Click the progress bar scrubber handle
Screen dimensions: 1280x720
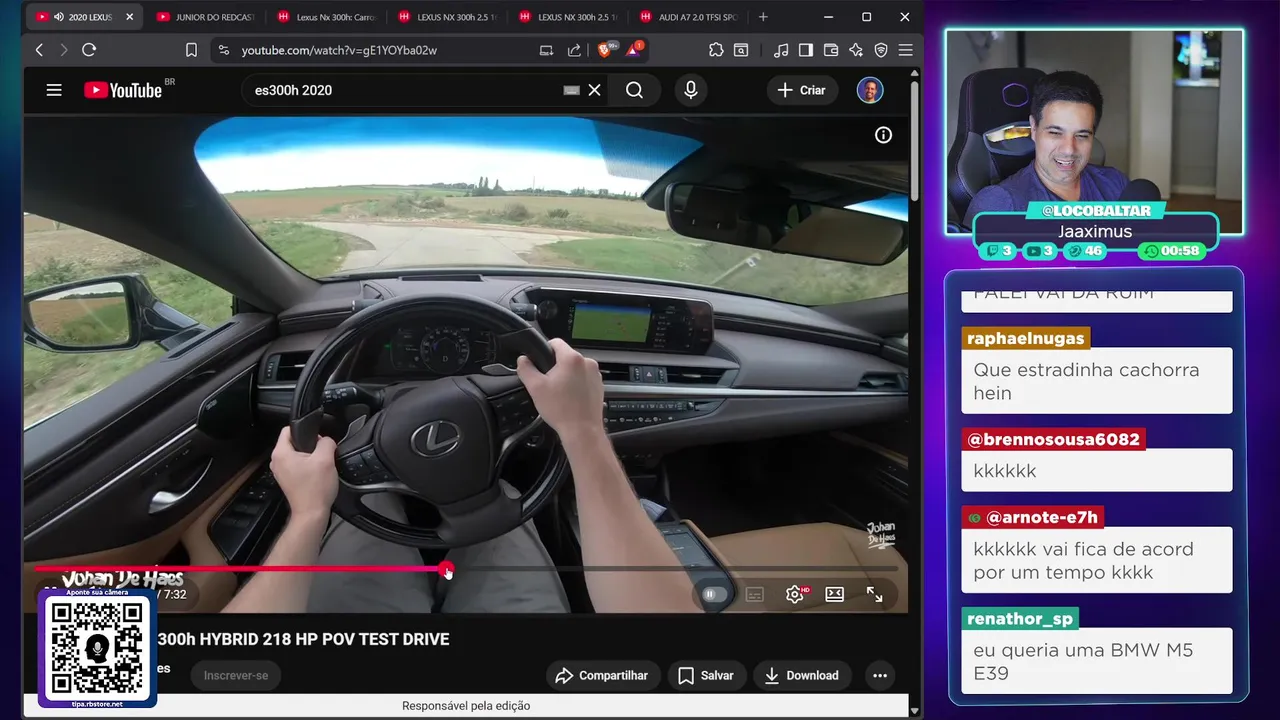(x=447, y=570)
